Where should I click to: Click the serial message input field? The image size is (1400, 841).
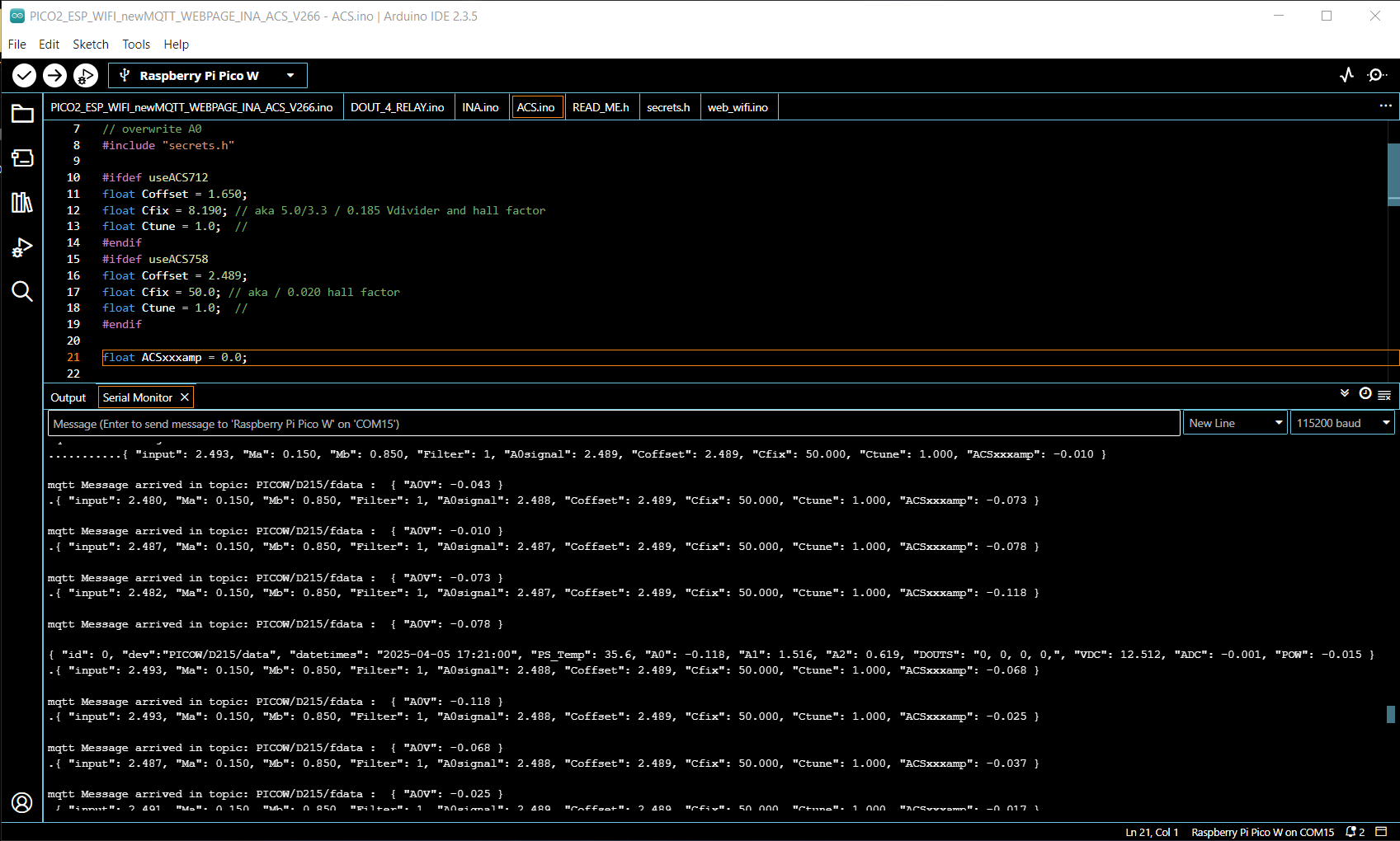614,424
